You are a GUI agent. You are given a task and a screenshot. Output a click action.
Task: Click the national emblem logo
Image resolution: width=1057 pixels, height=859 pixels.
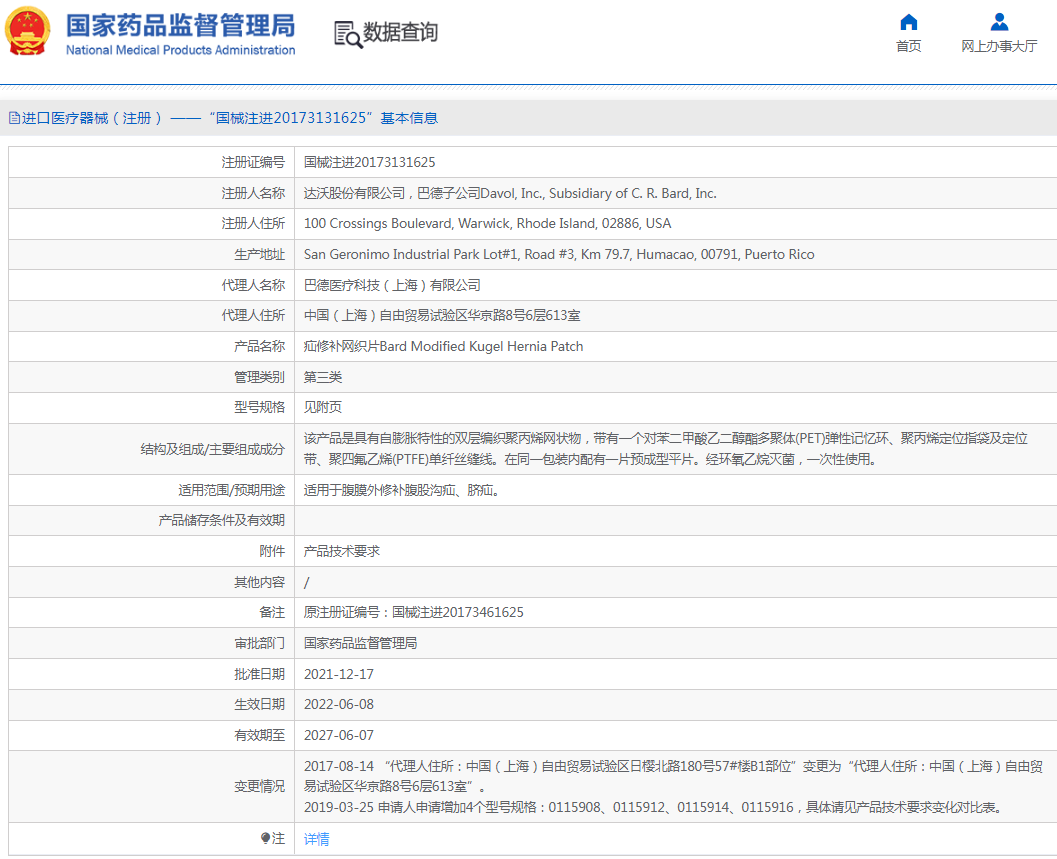click(28, 31)
